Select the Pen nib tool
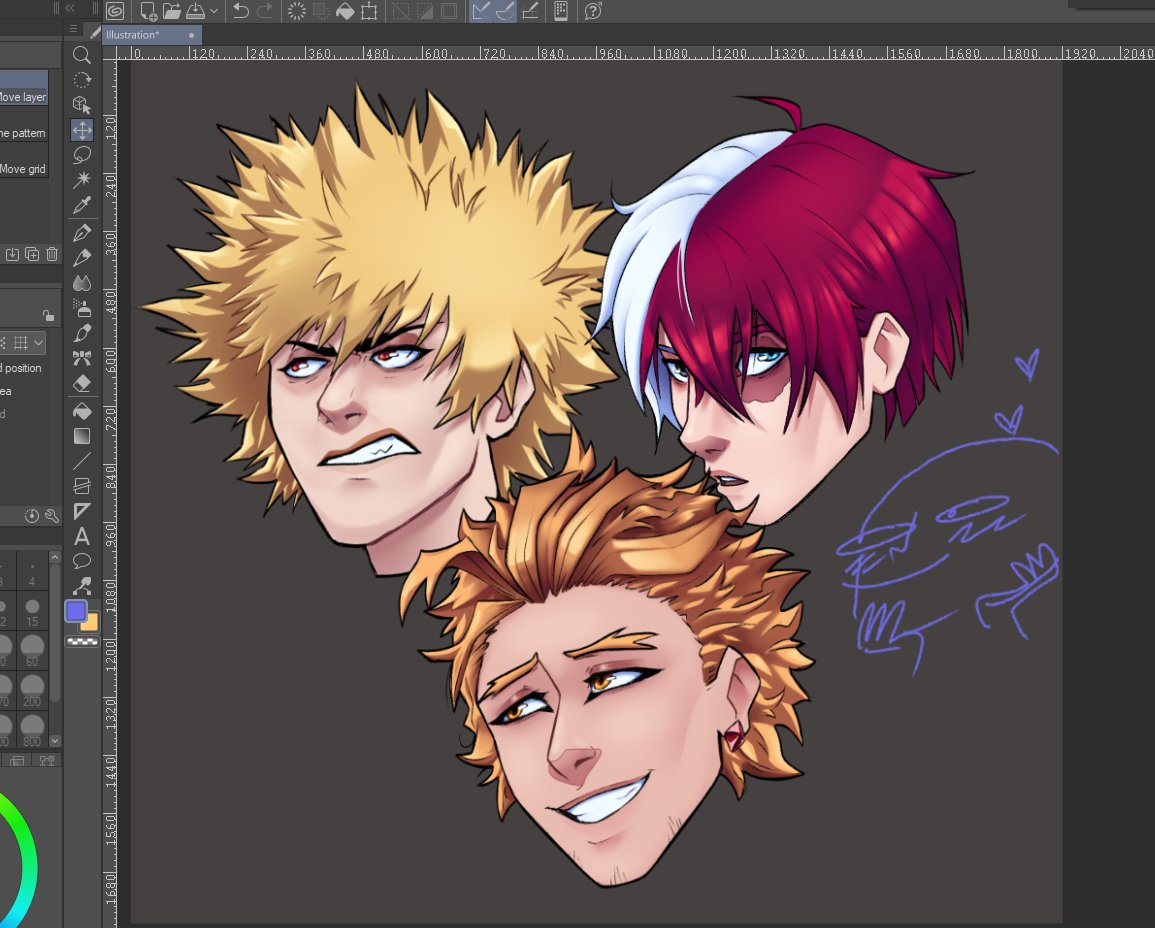 pyautogui.click(x=82, y=232)
